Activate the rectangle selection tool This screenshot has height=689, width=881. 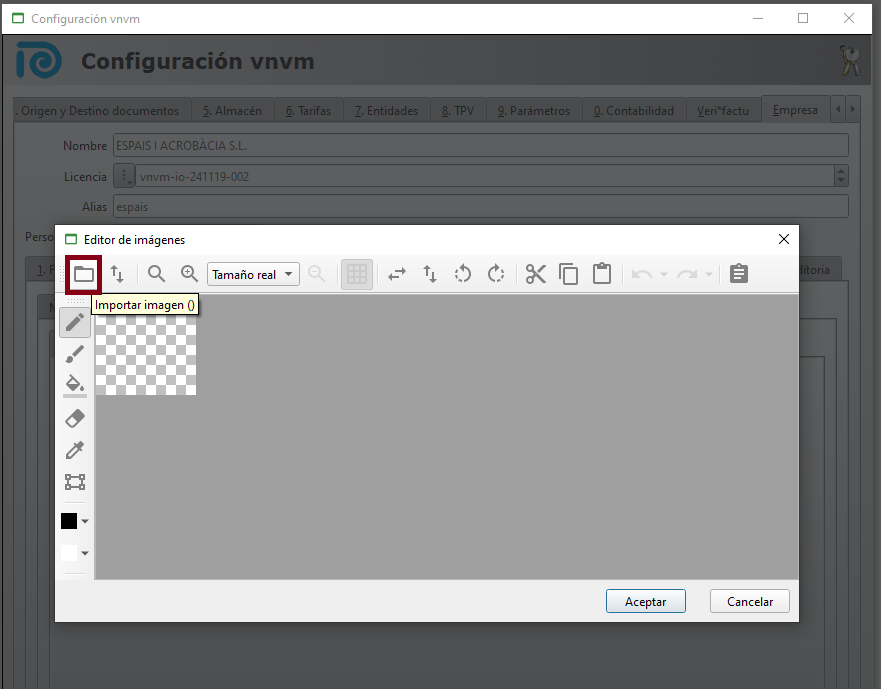(75, 482)
